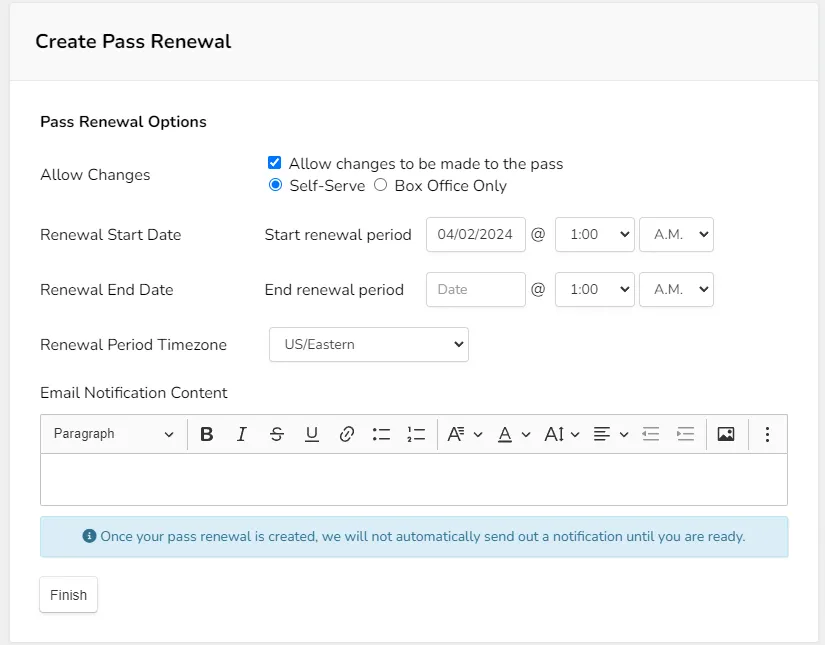
Task: Uncheck Allow changes to be made to the pass
Action: point(275,163)
